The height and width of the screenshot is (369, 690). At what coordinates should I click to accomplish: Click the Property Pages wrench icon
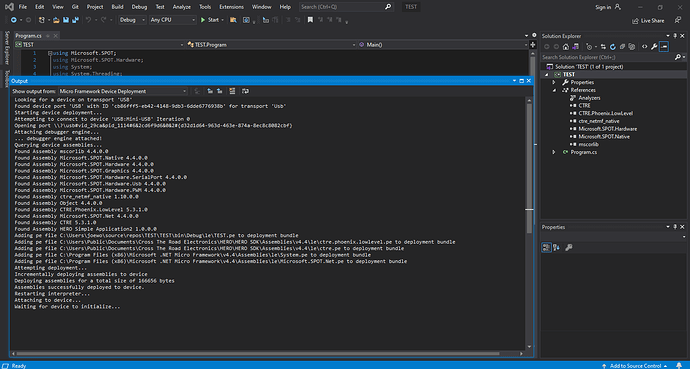(x=569, y=248)
